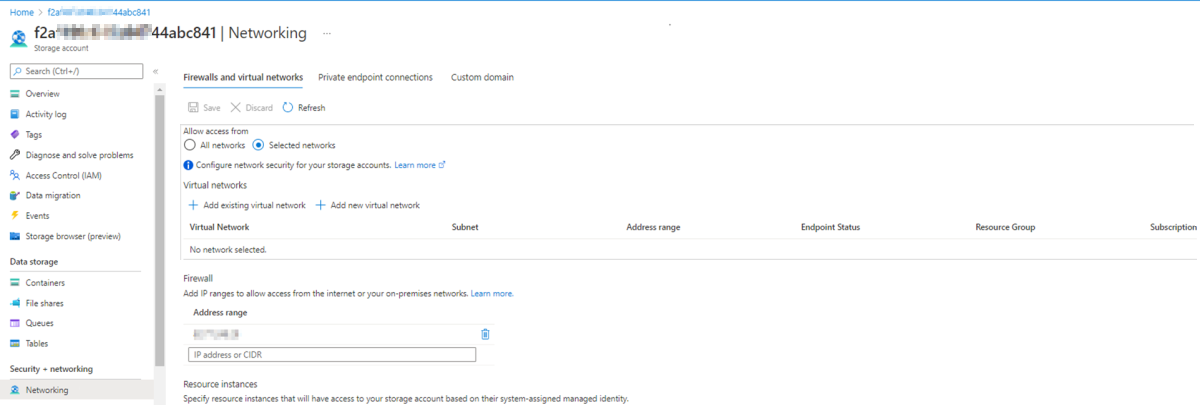1200x405 pixels.
Task: Select the All networks radio button
Action: (189, 145)
